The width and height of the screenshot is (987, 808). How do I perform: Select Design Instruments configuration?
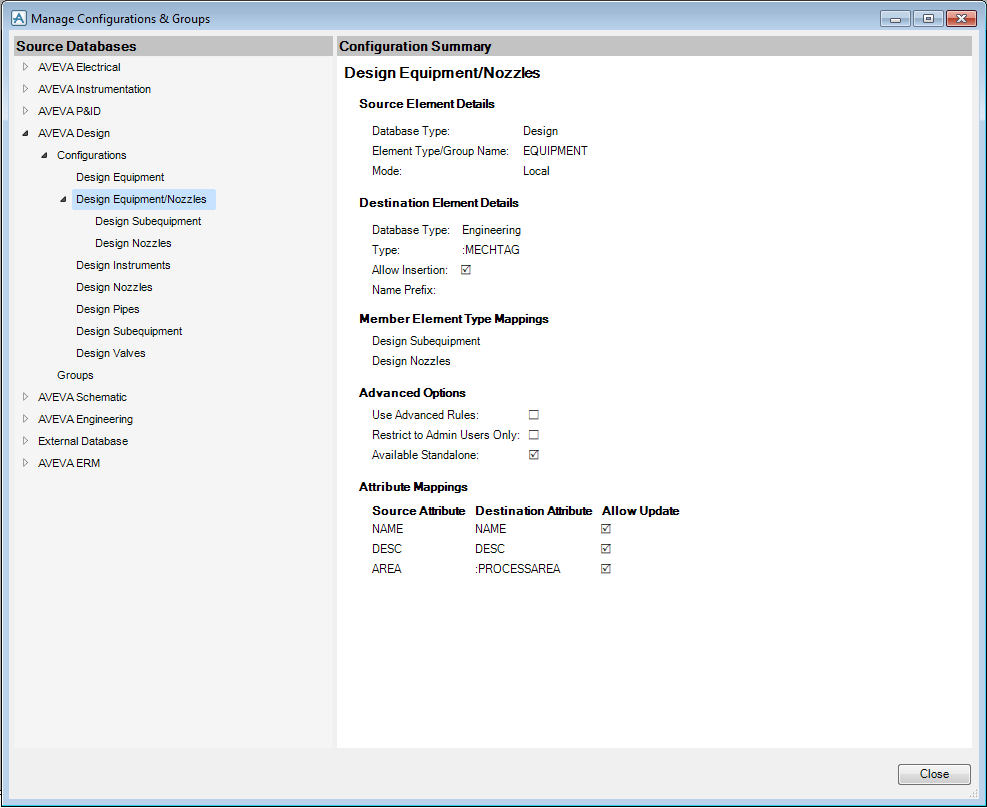[x=123, y=265]
